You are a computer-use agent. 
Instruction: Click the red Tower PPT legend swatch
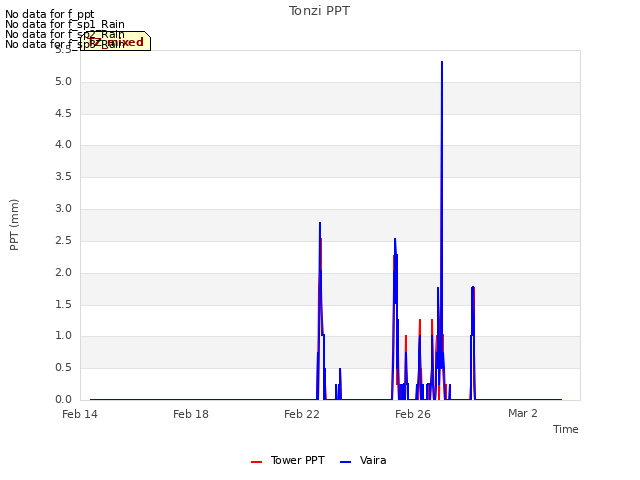pyautogui.click(x=256, y=462)
